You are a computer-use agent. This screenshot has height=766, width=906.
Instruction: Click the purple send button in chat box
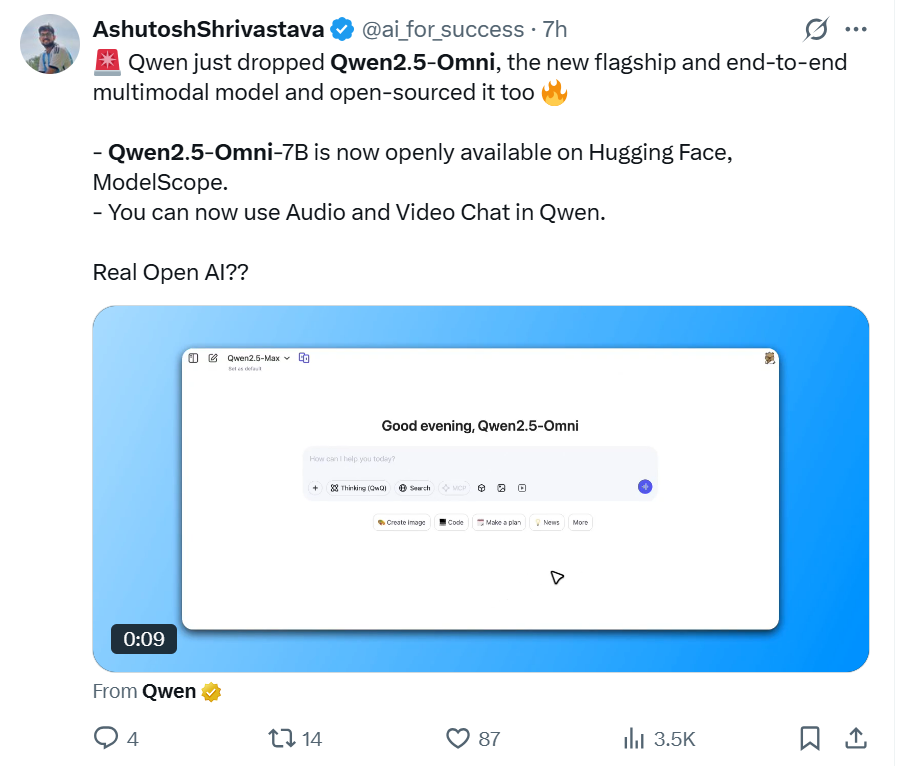[645, 487]
